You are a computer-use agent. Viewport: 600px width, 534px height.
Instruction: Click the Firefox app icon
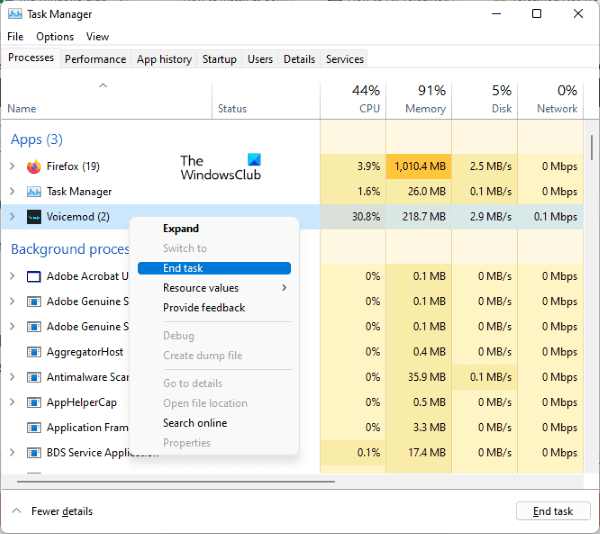point(34,167)
